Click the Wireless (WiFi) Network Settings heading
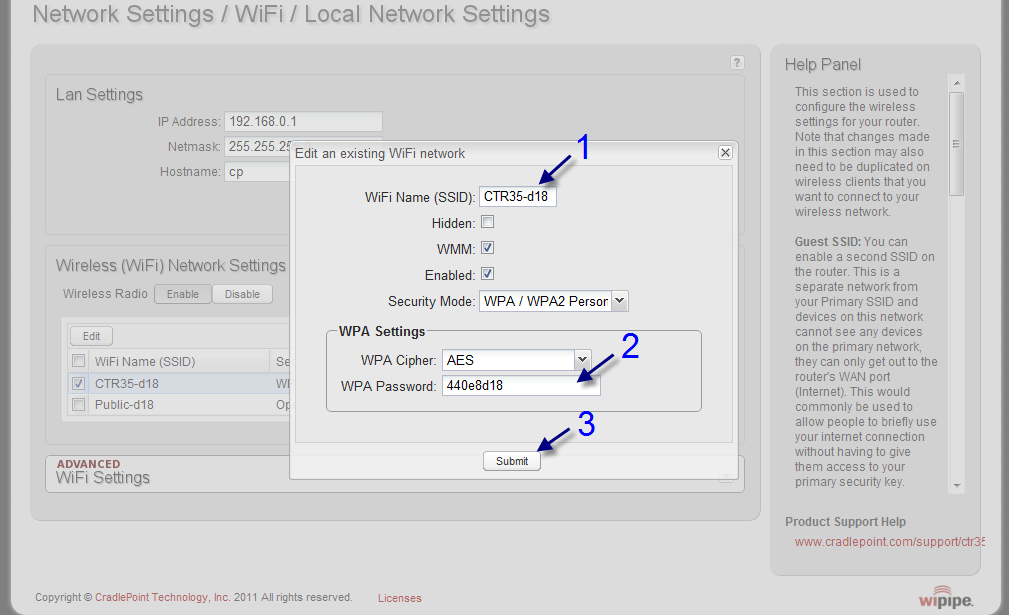Image resolution: width=1009 pixels, height=615 pixels. (x=171, y=265)
